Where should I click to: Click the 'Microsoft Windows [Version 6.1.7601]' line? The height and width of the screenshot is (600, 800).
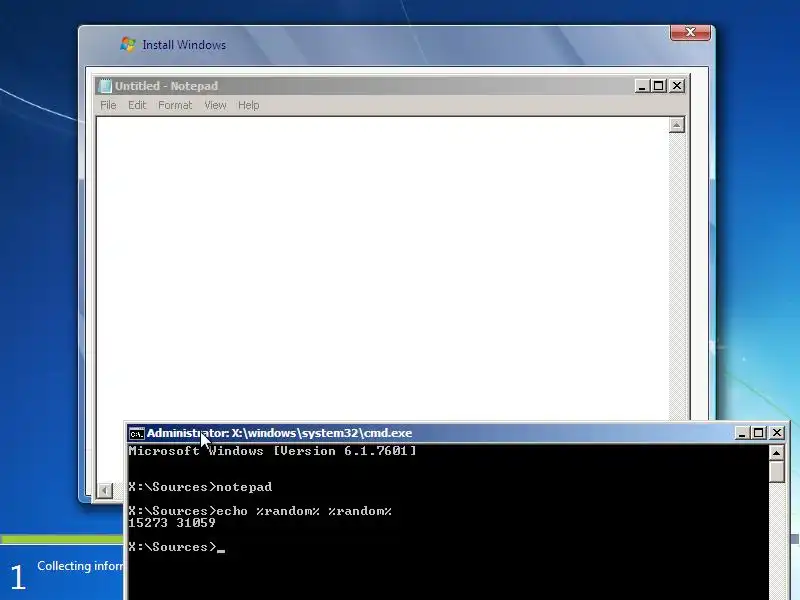(x=272, y=451)
